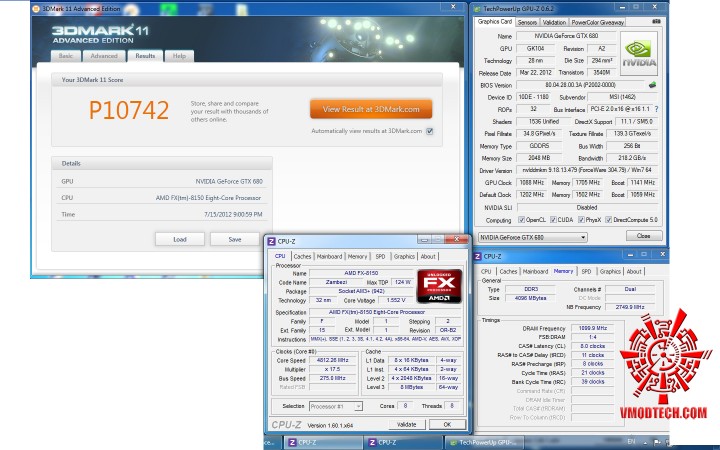The width and height of the screenshot is (720, 450).
Task: Toggle Automatically view results at 3DMark.com checkbox
Action: click(429, 131)
